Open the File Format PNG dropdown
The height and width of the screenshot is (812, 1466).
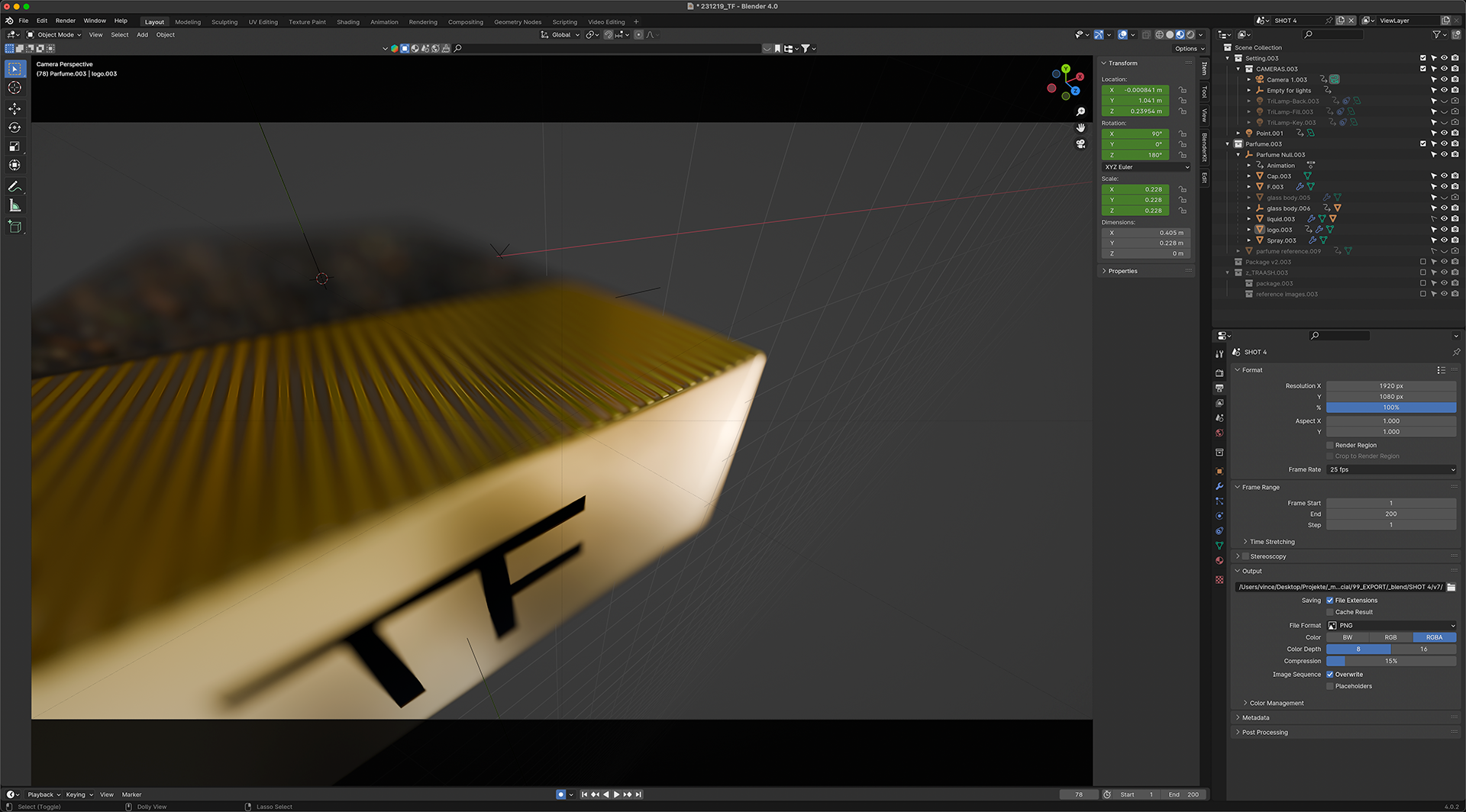click(x=1391, y=626)
